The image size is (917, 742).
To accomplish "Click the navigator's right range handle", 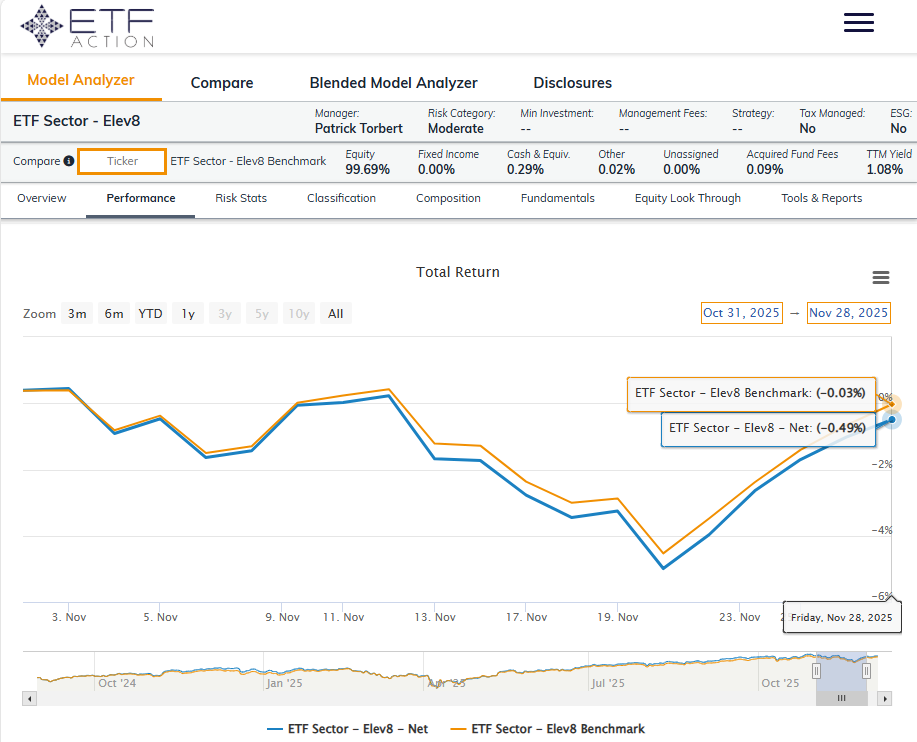I will click(866, 671).
